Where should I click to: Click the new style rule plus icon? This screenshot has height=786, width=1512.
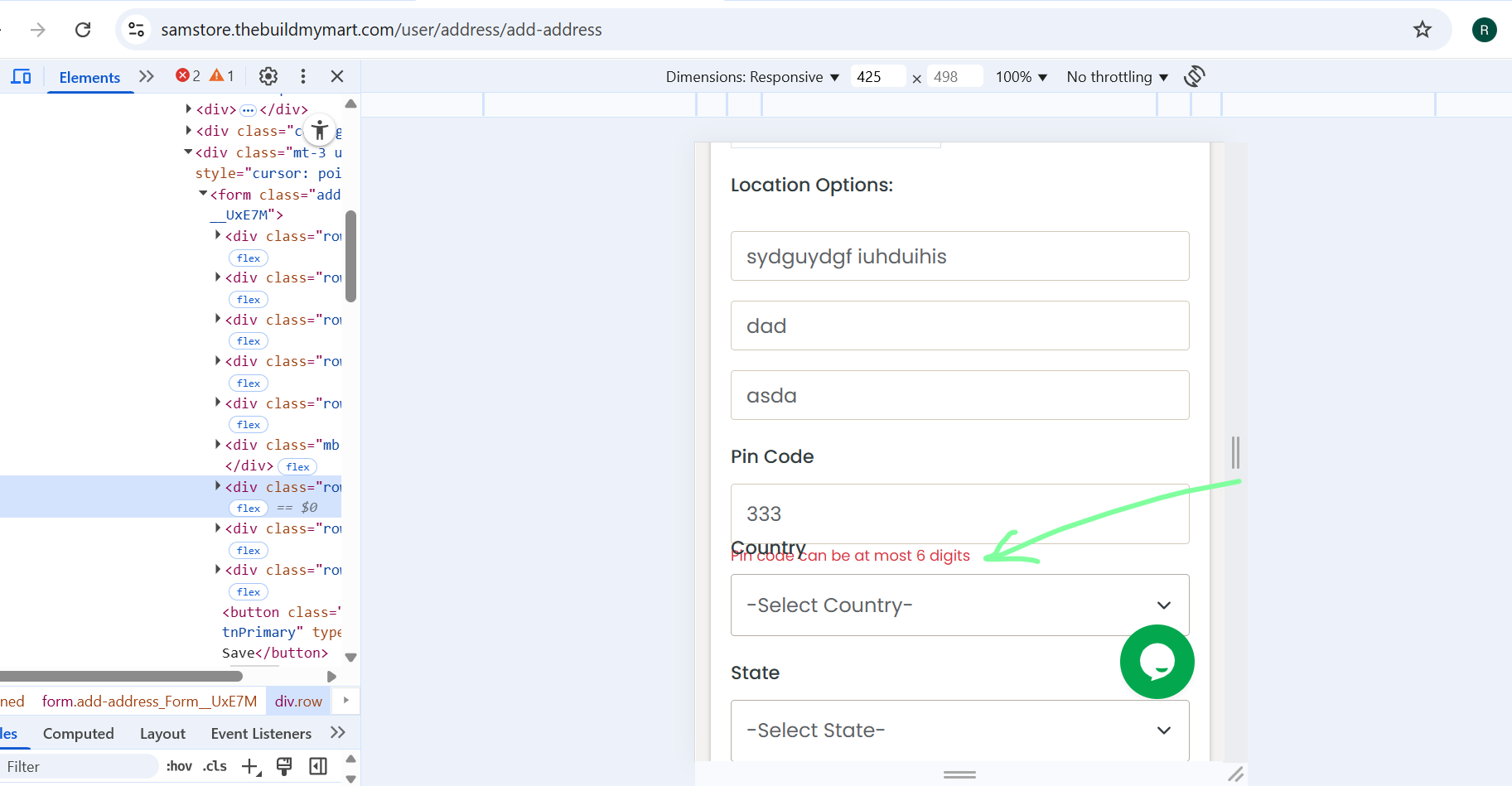(250, 767)
